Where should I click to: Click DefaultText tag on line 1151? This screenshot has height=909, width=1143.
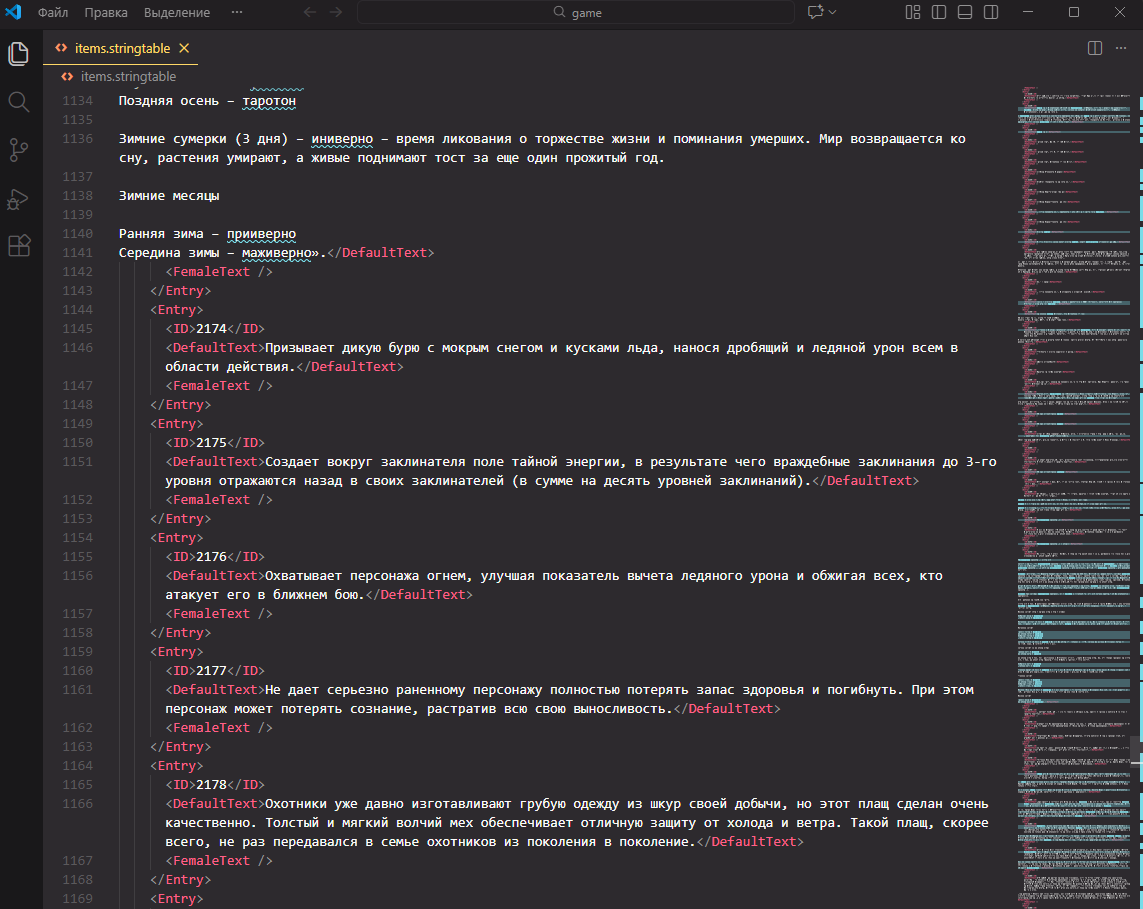point(215,461)
